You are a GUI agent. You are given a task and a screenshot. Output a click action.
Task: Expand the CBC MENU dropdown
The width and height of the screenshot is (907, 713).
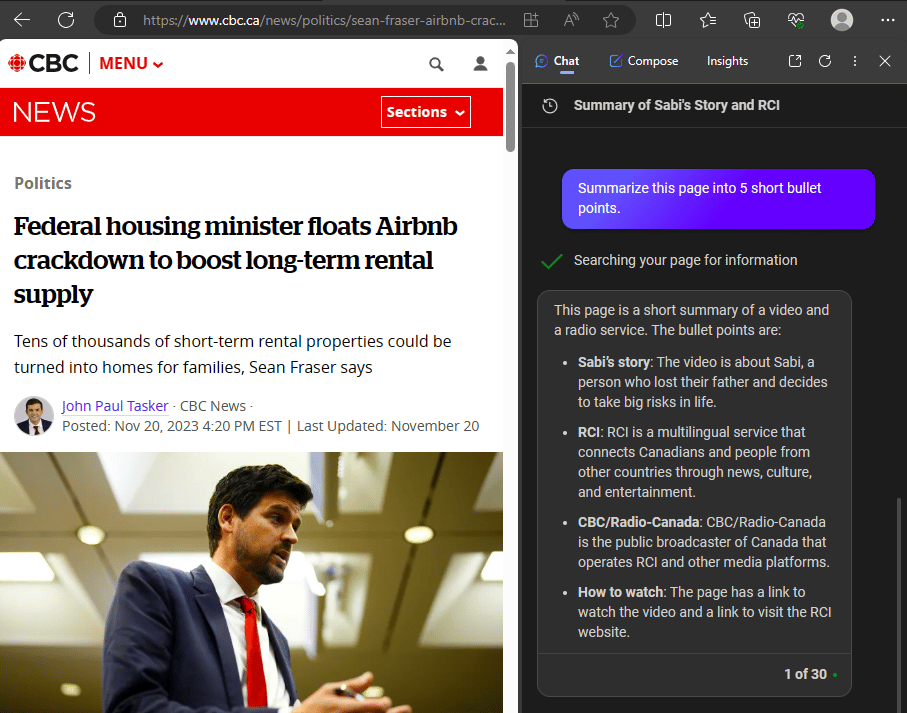click(x=131, y=63)
